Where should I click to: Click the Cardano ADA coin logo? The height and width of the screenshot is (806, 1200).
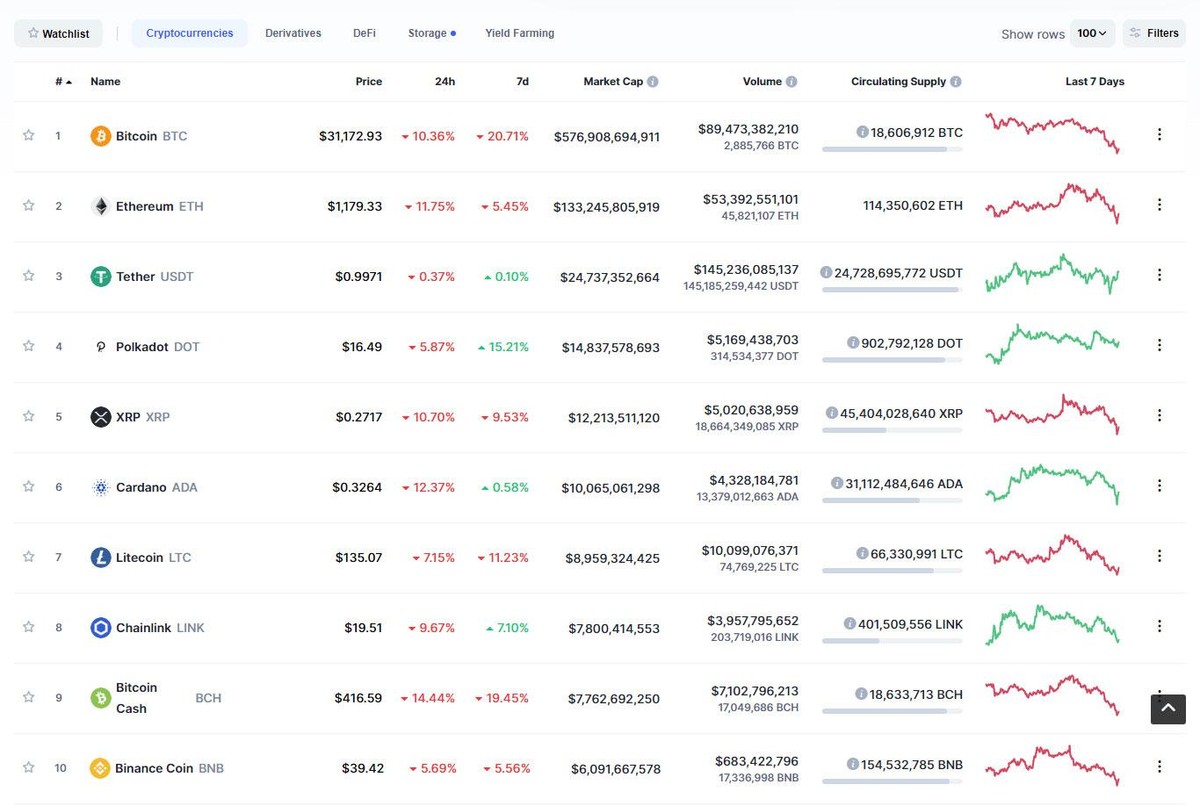click(99, 487)
